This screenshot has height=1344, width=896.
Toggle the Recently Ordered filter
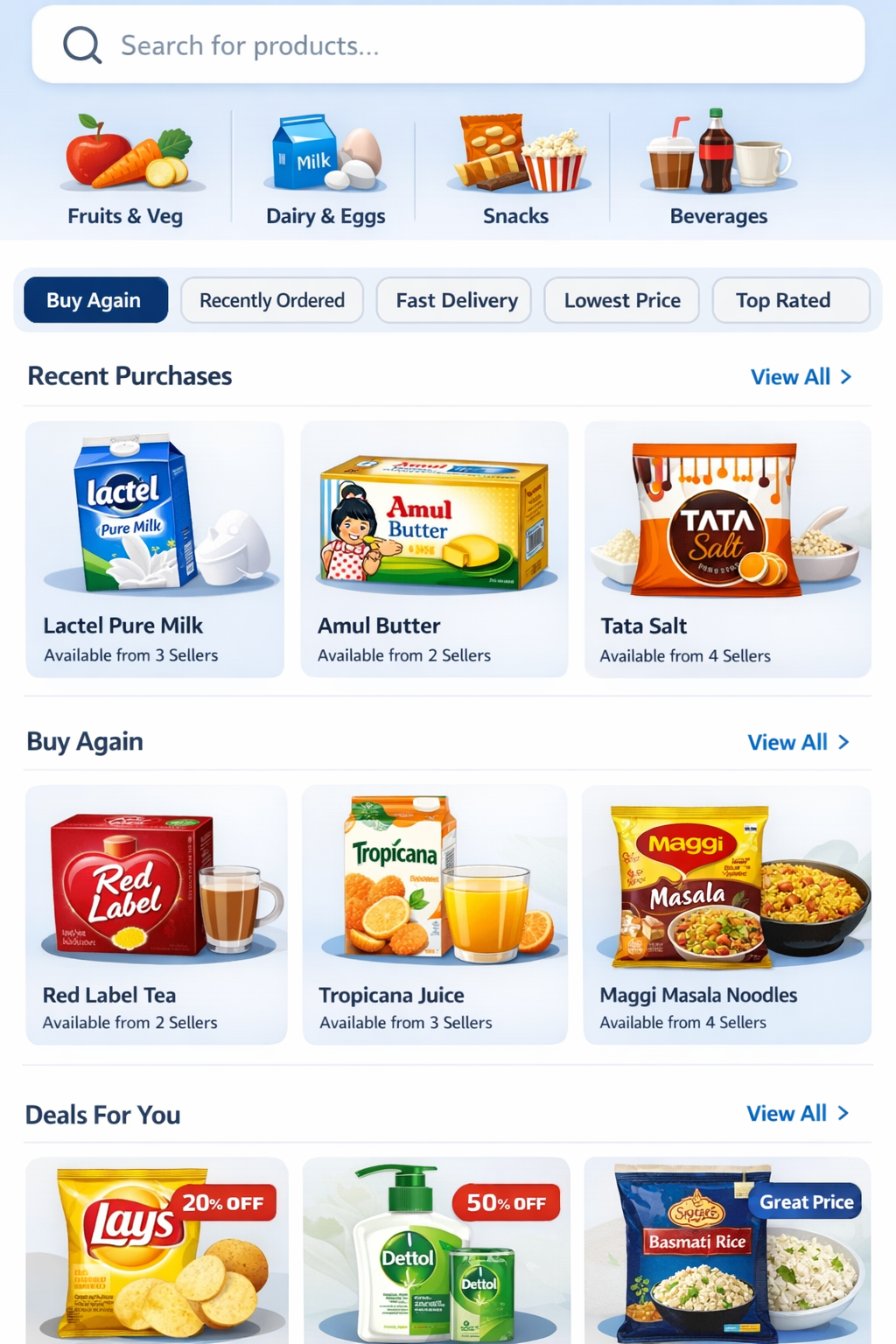(x=272, y=300)
